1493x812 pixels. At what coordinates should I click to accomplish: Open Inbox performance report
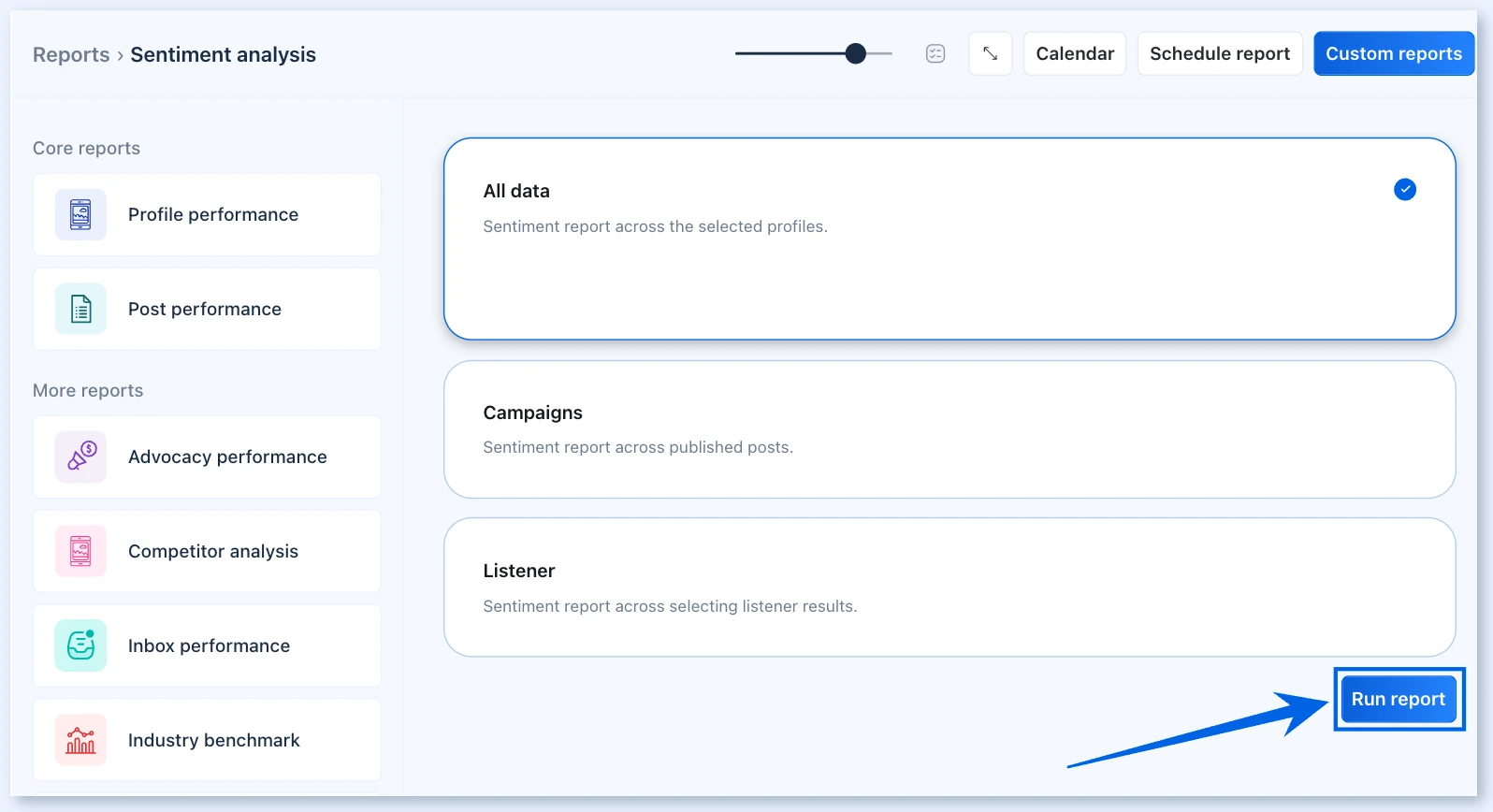tap(207, 645)
